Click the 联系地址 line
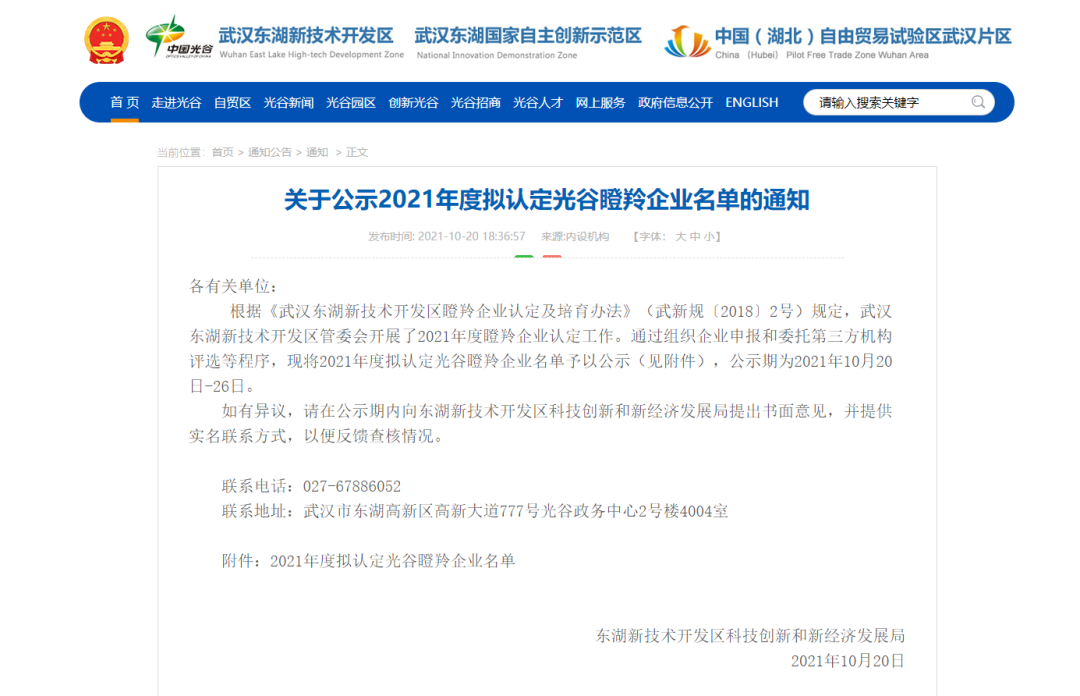This screenshot has height=696, width=1080. point(475,511)
